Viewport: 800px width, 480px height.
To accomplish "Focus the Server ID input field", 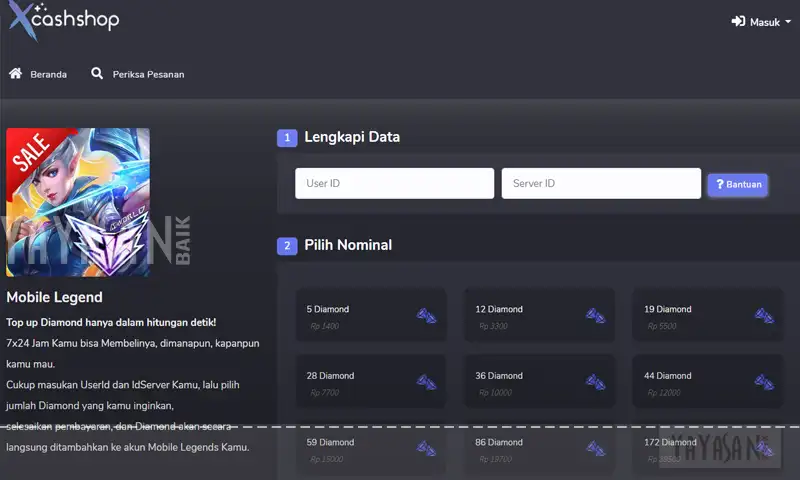I will point(601,183).
